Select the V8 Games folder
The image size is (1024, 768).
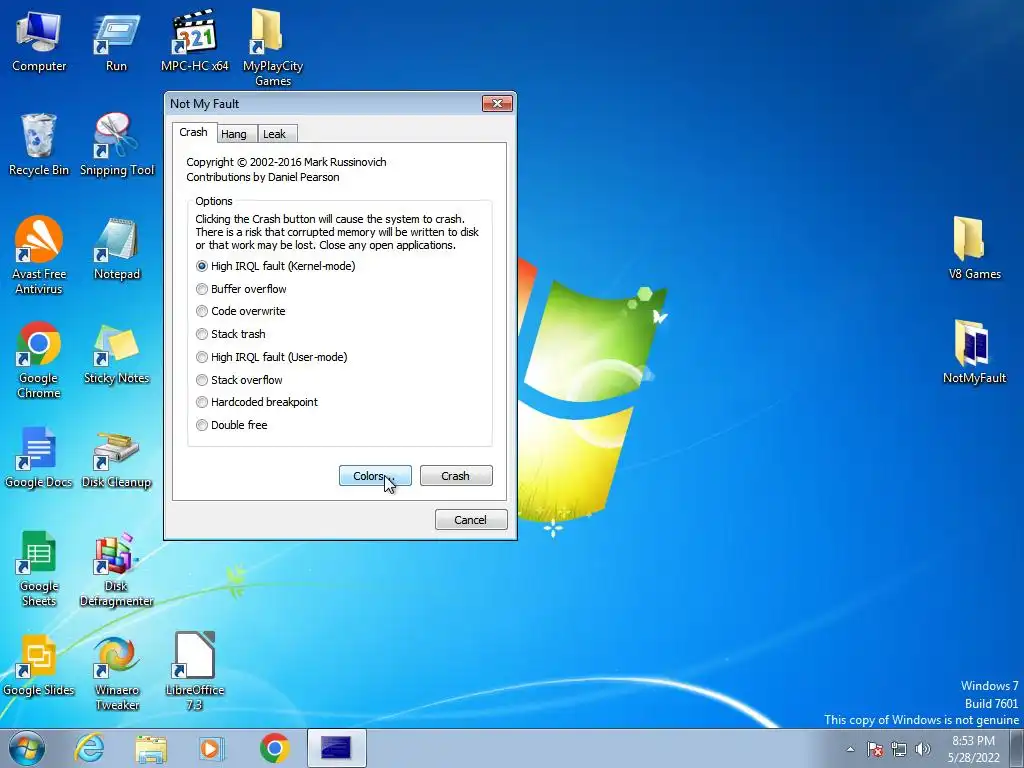click(974, 249)
